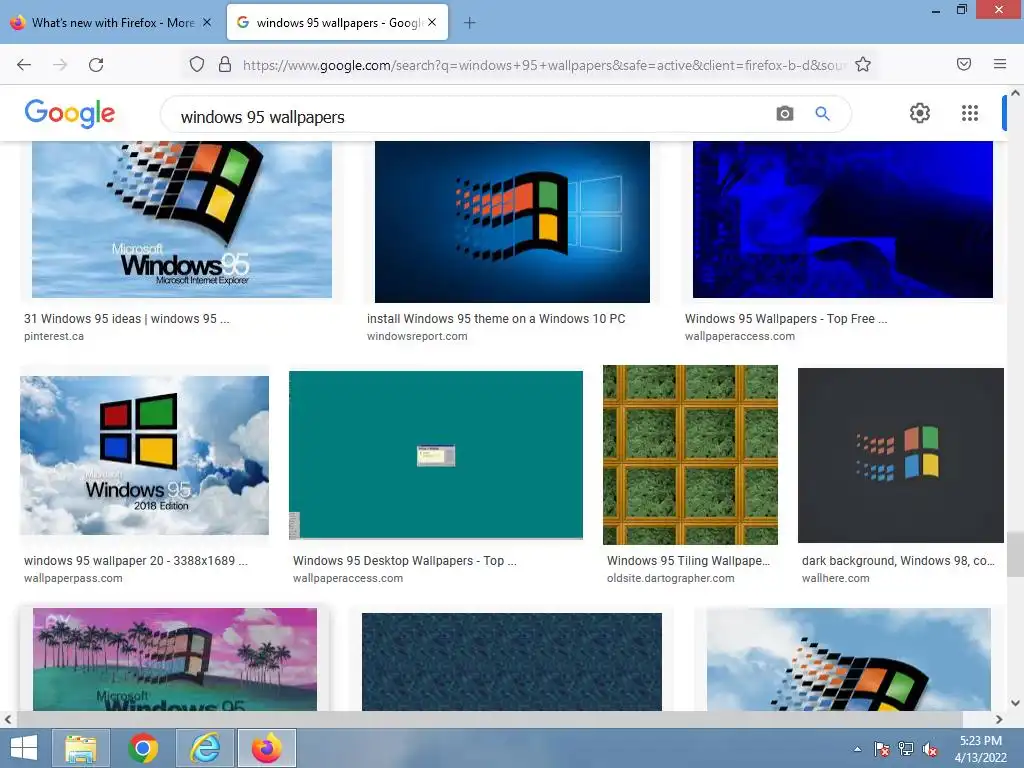Click the horizontal scroll left arrow
Image resolution: width=1024 pixels, height=768 pixels.
coord(8,719)
